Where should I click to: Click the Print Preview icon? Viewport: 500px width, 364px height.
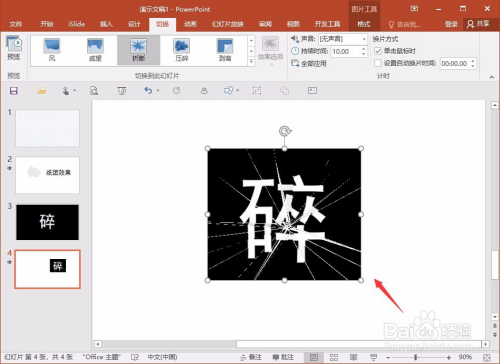(x=94, y=91)
